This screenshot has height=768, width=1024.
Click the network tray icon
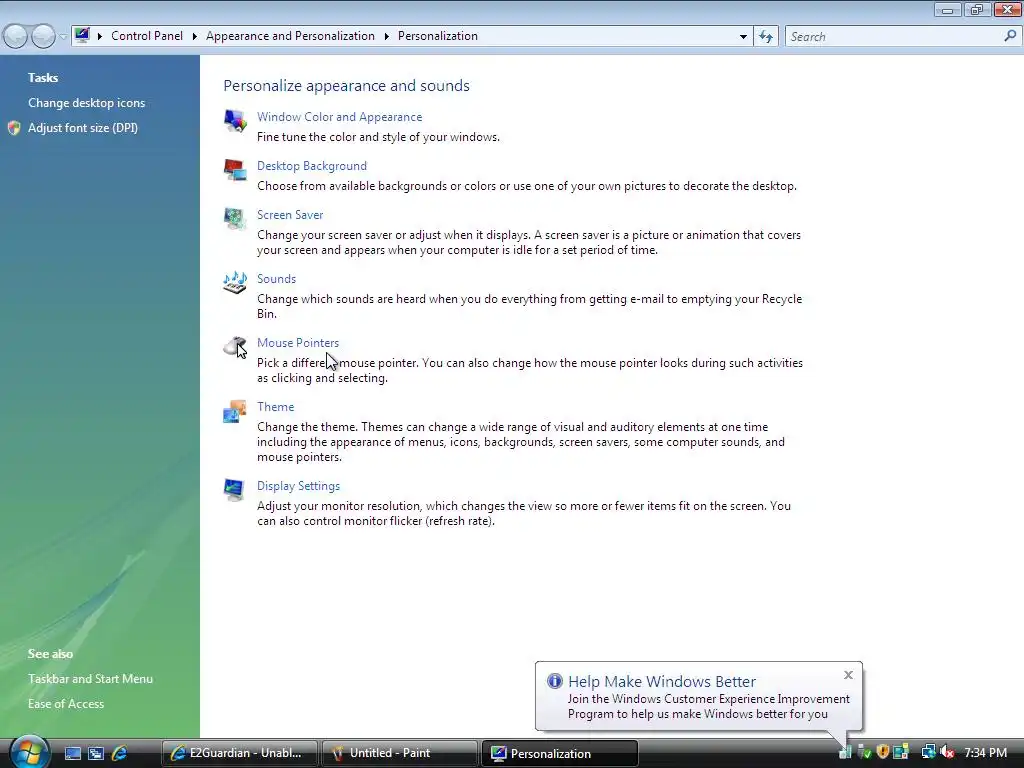[x=928, y=752]
